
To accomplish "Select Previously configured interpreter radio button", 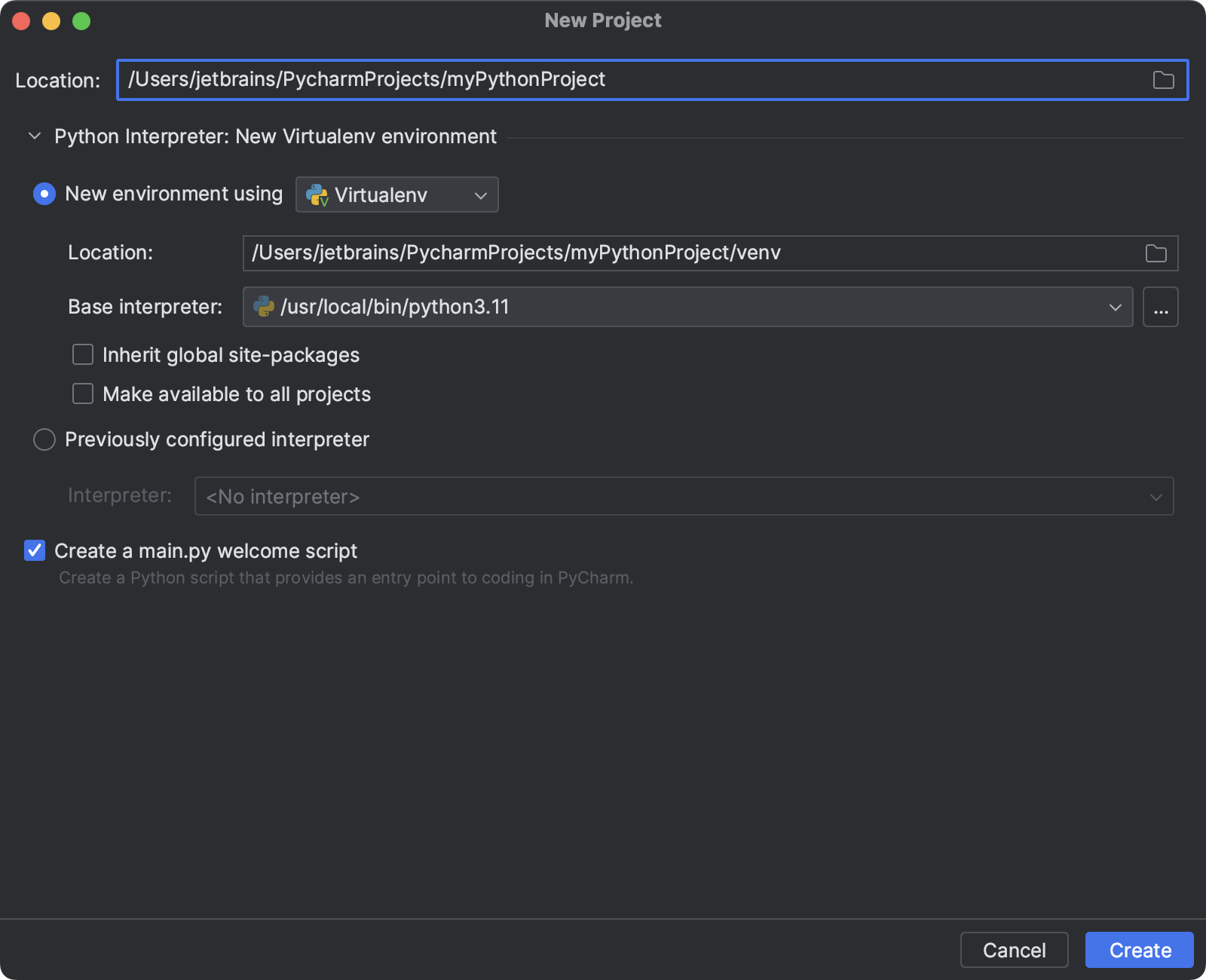I will [44, 439].
